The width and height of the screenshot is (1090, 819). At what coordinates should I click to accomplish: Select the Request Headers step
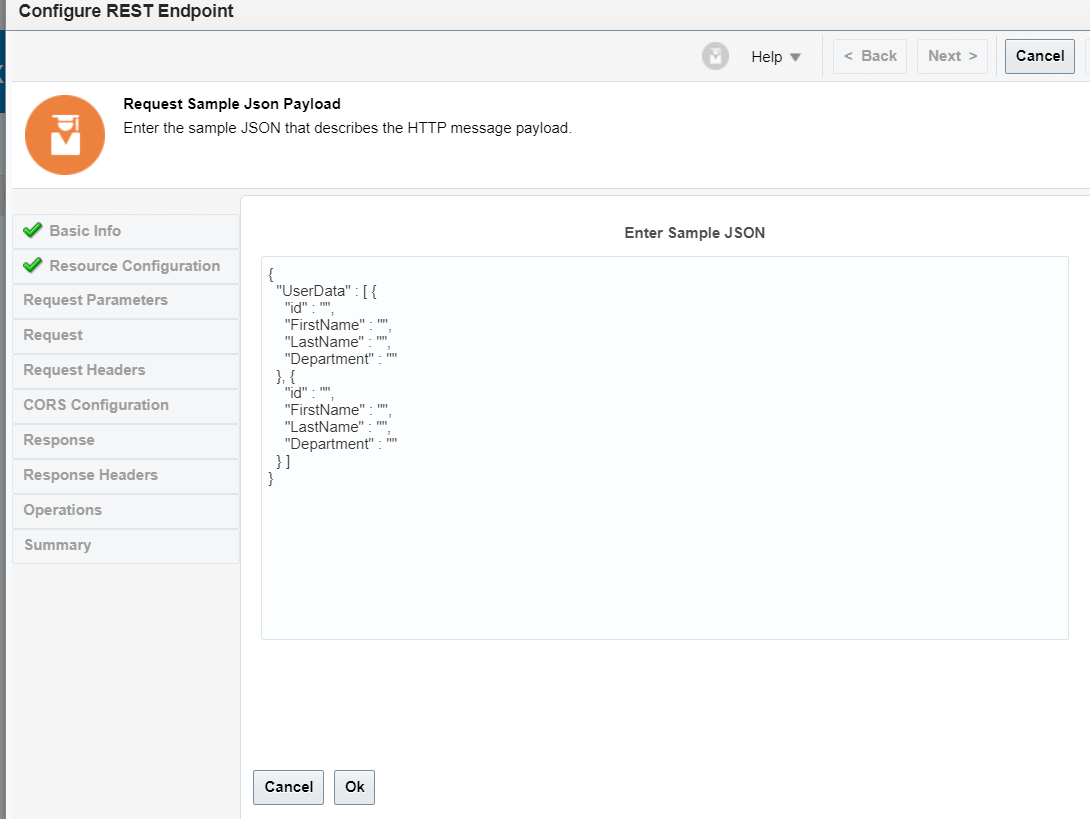pos(84,370)
